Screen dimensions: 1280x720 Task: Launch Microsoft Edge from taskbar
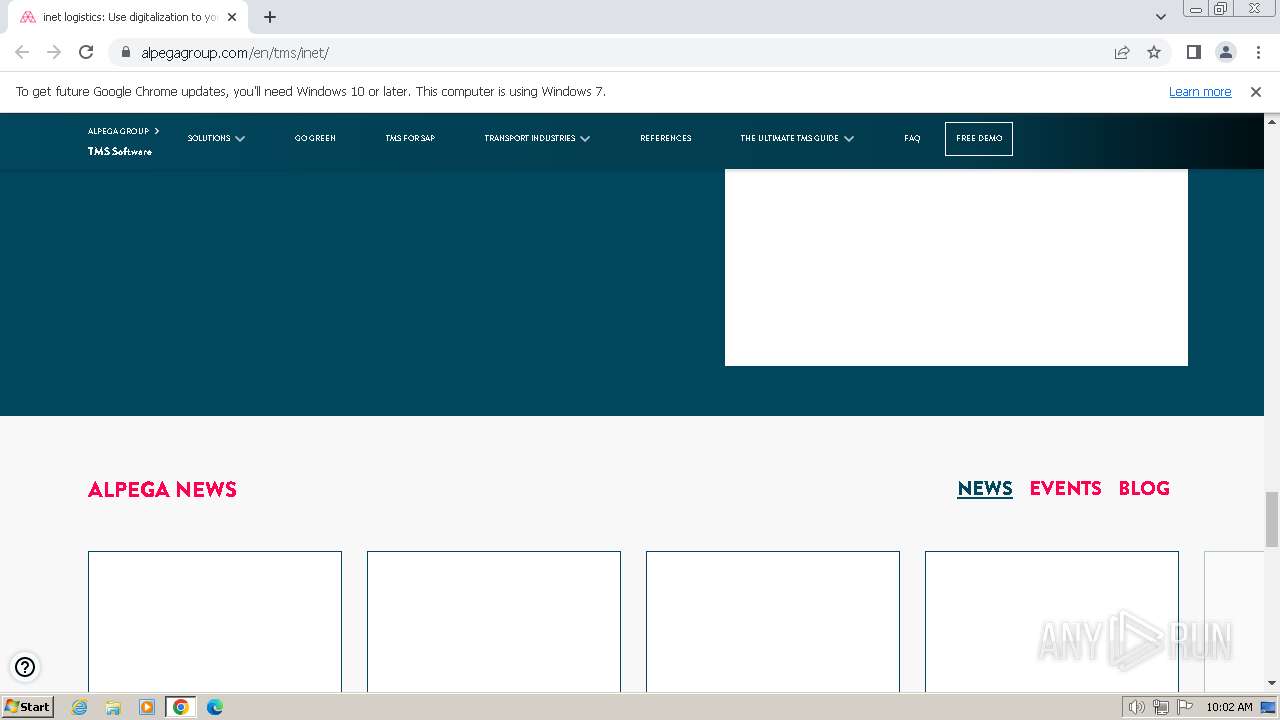pyautogui.click(x=215, y=707)
